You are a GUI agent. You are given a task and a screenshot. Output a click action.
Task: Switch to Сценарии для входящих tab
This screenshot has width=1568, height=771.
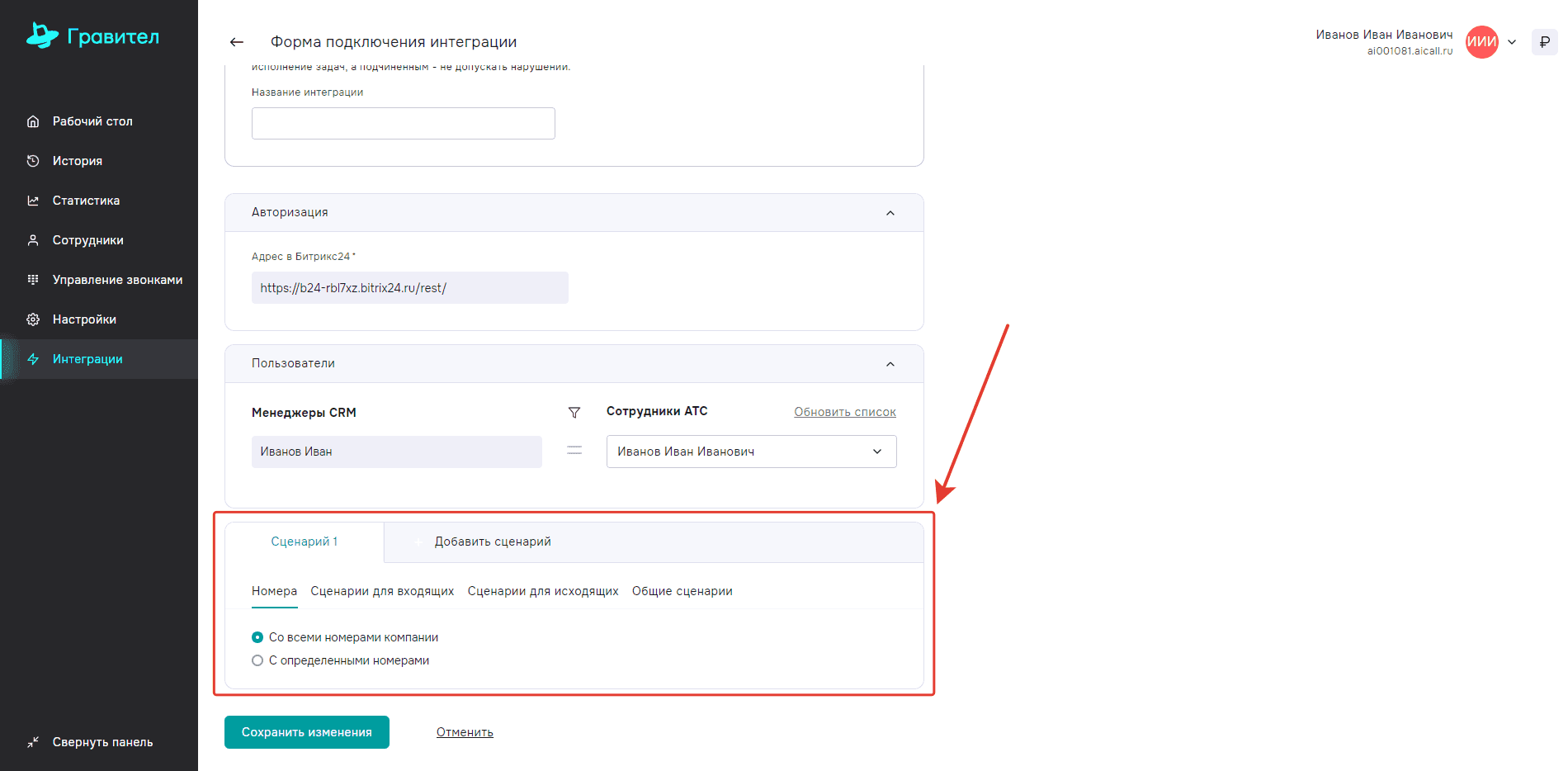point(382,591)
